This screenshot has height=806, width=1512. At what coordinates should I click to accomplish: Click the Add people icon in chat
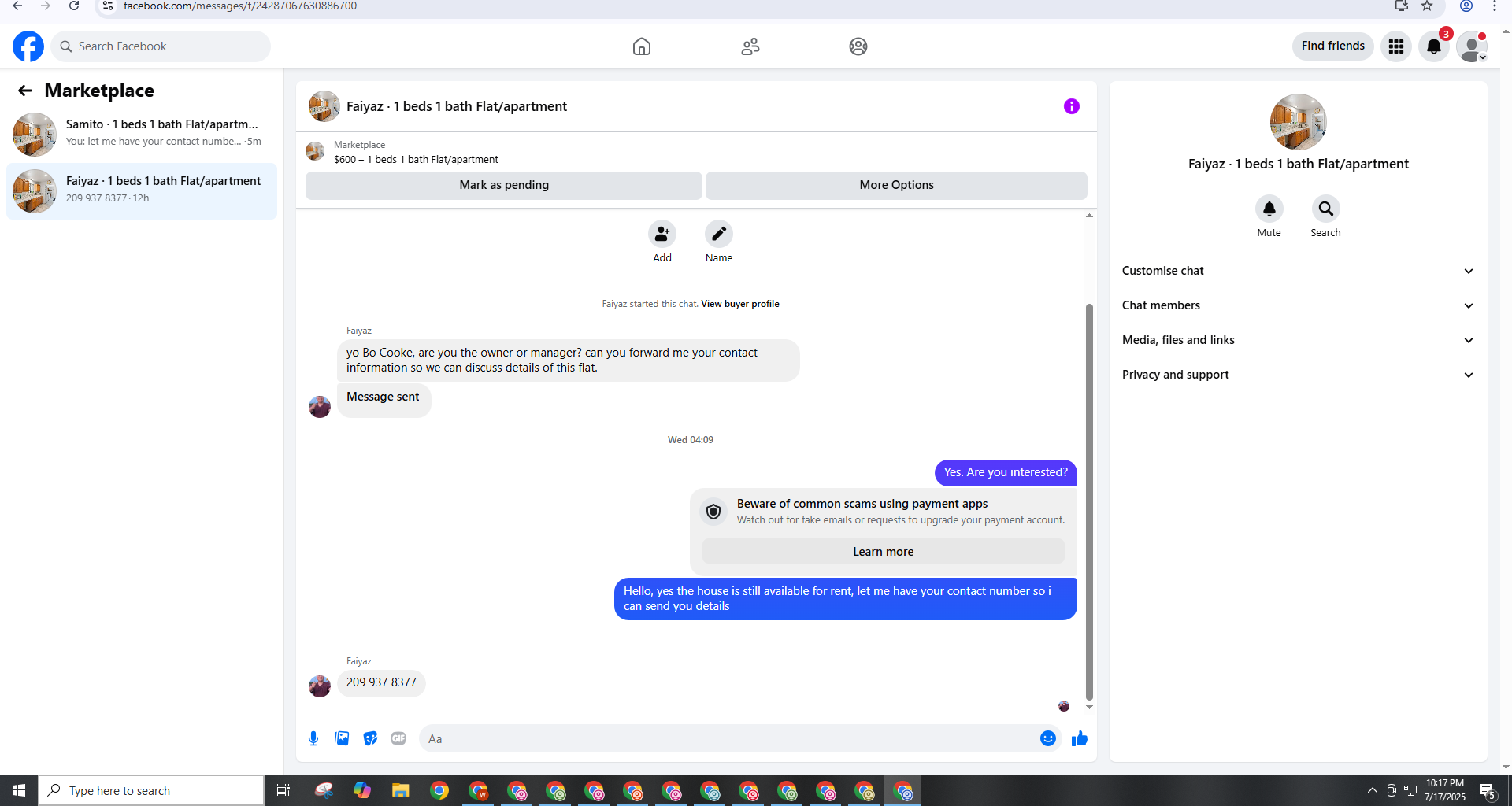(x=662, y=234)
